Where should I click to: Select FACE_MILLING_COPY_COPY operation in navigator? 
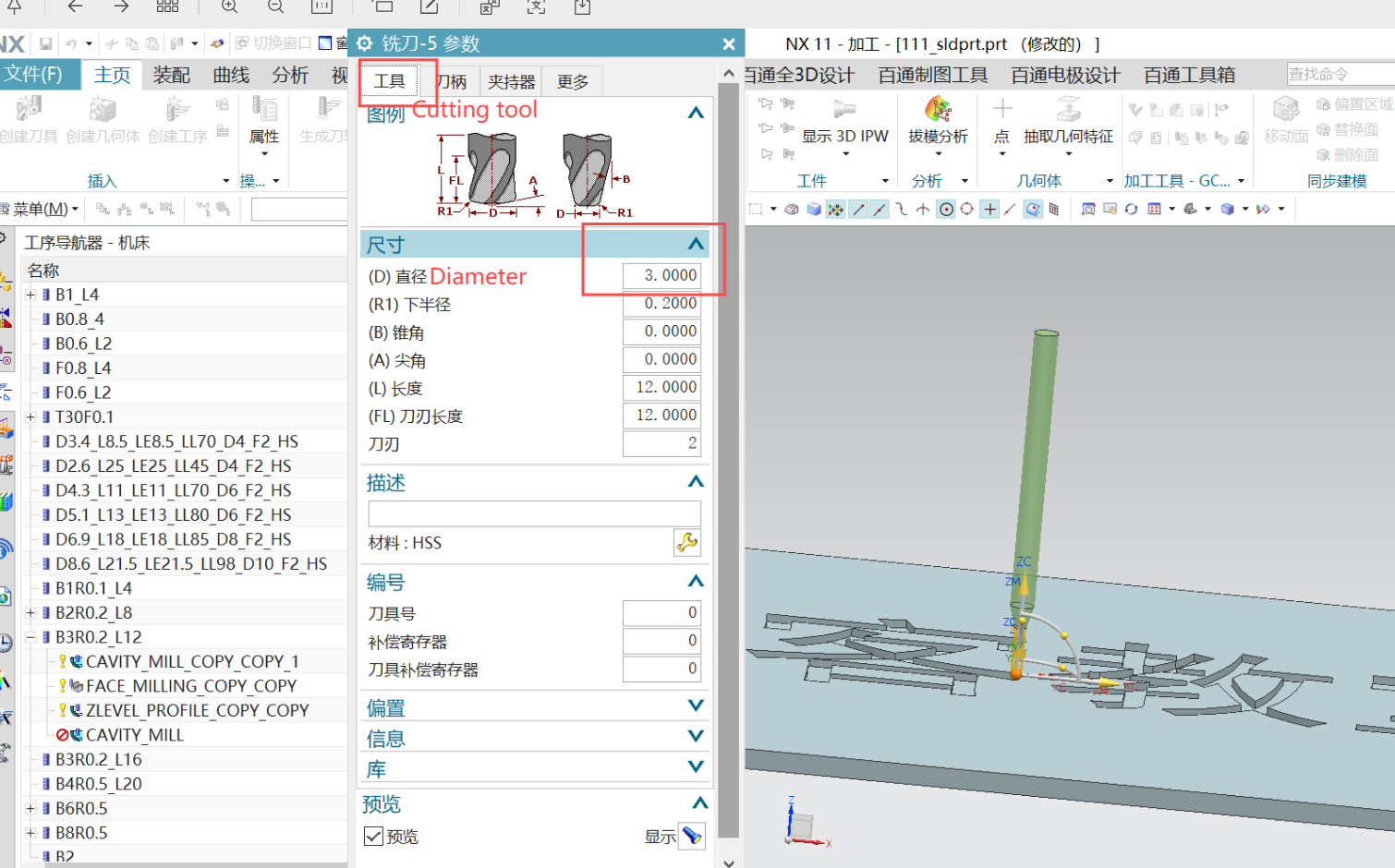coord(191,686)
